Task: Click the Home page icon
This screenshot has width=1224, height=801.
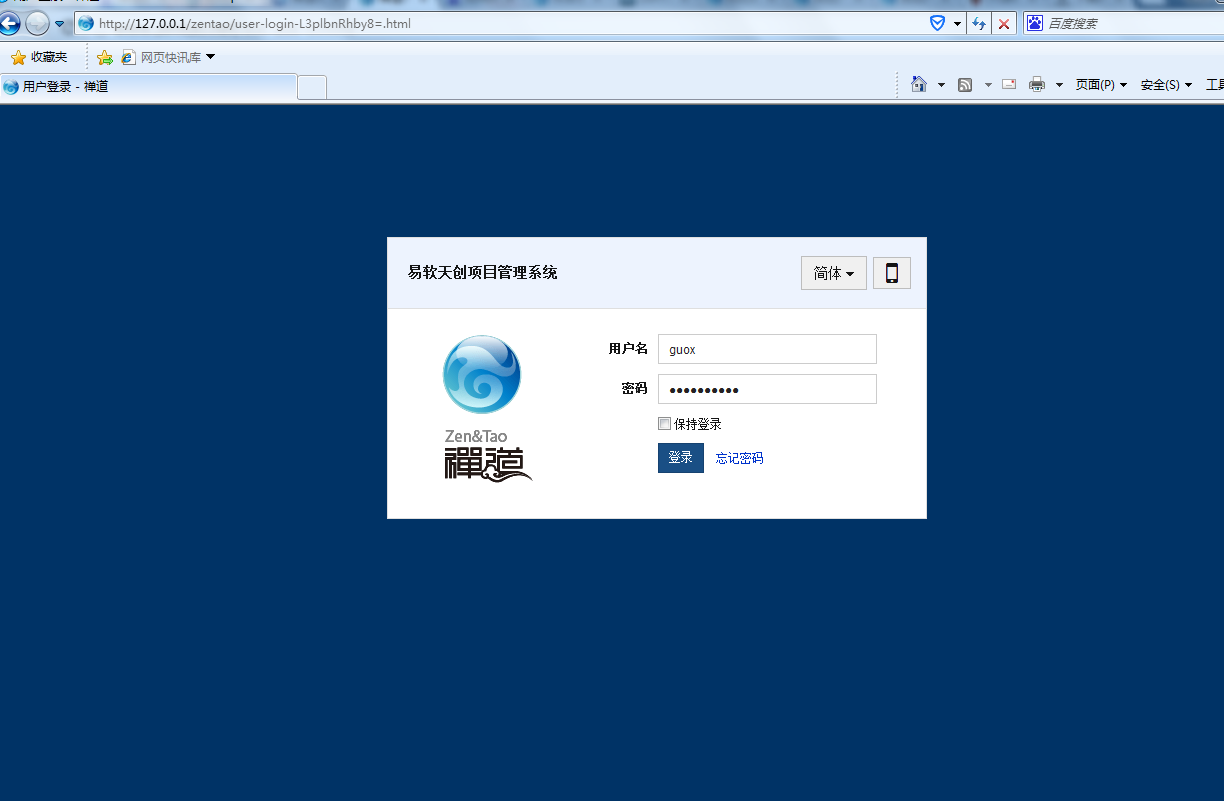Action: point(919,84)
